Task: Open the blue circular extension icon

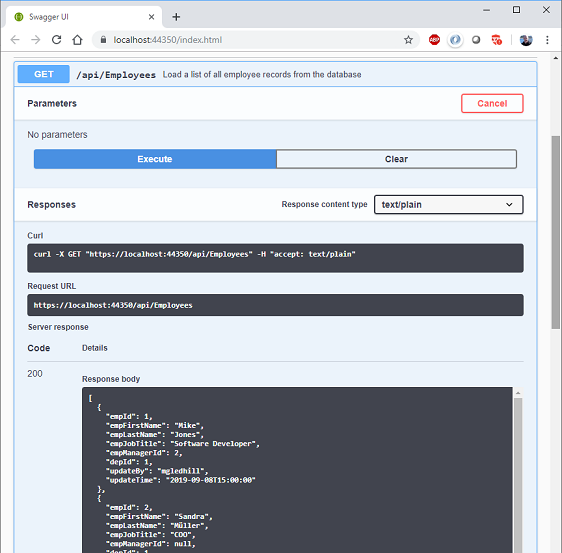Action: [x=455, y=40]
